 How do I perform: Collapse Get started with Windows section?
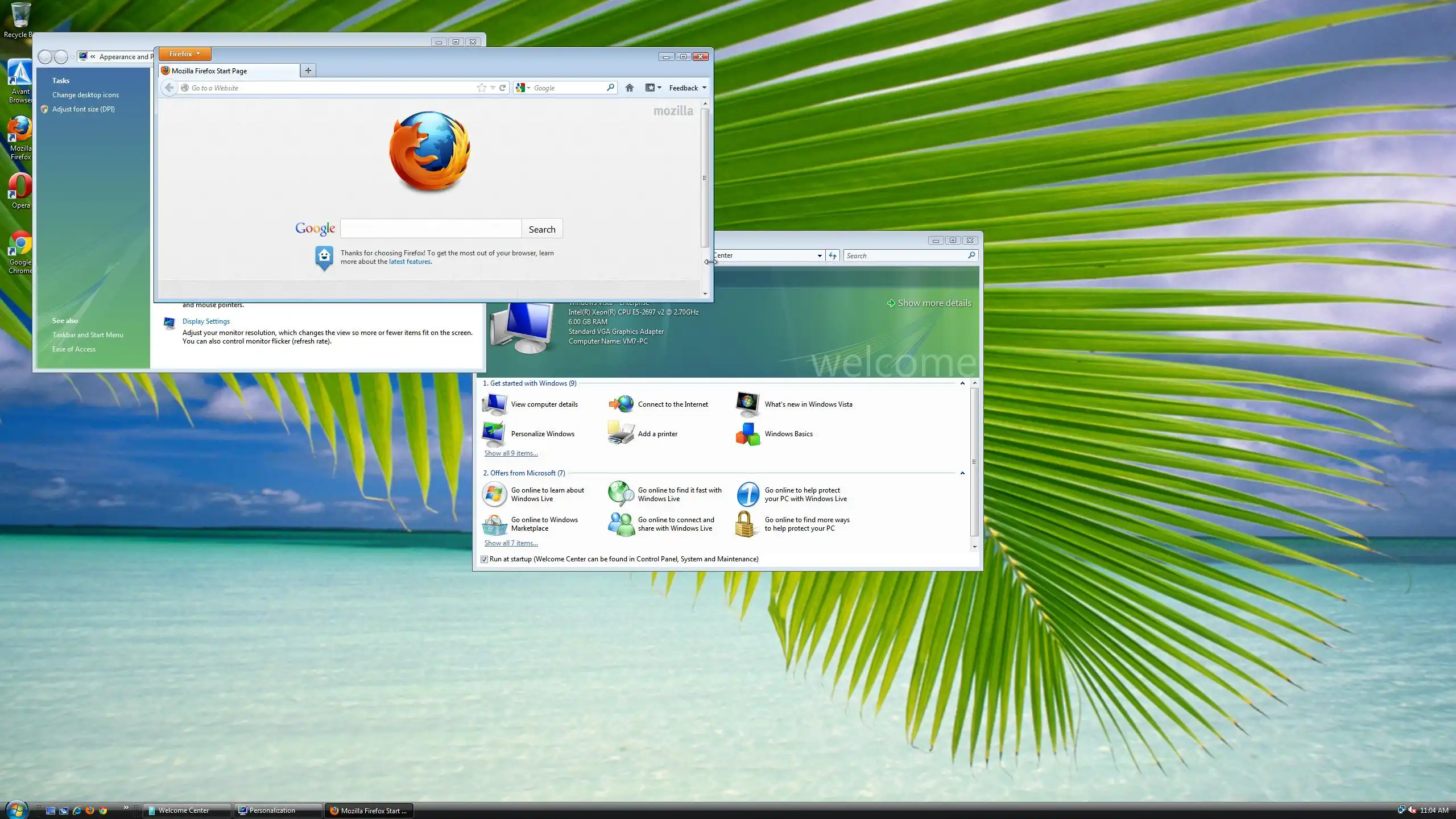[x=962, y=383]
